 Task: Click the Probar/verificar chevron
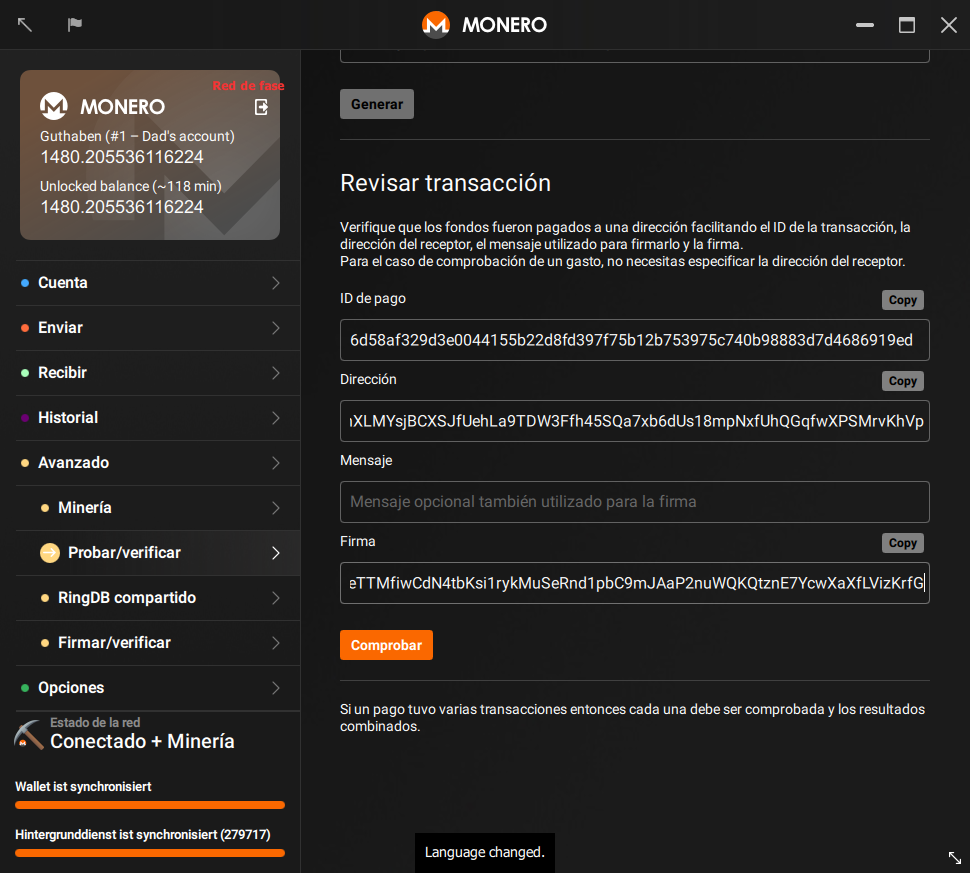[276, 553]
